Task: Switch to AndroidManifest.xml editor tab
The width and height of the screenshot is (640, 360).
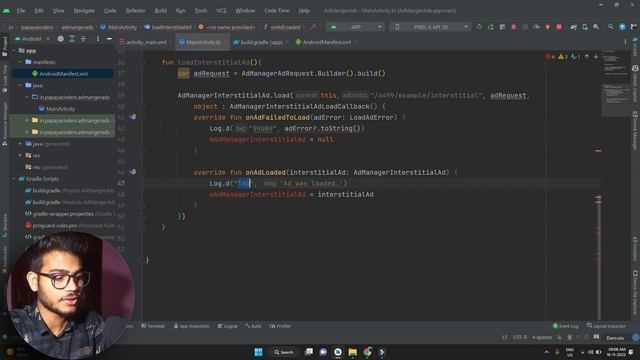Action: pos(326,42)
